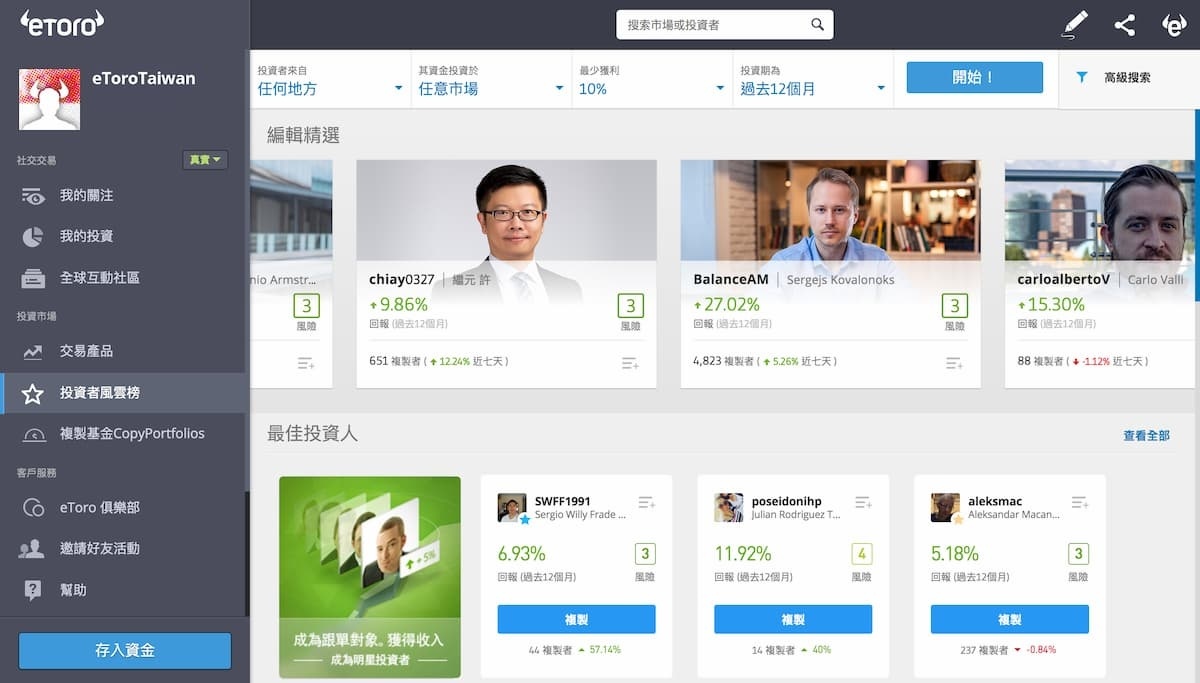
Task: Click 11.92% return value
Action: (x=743, y=554)
